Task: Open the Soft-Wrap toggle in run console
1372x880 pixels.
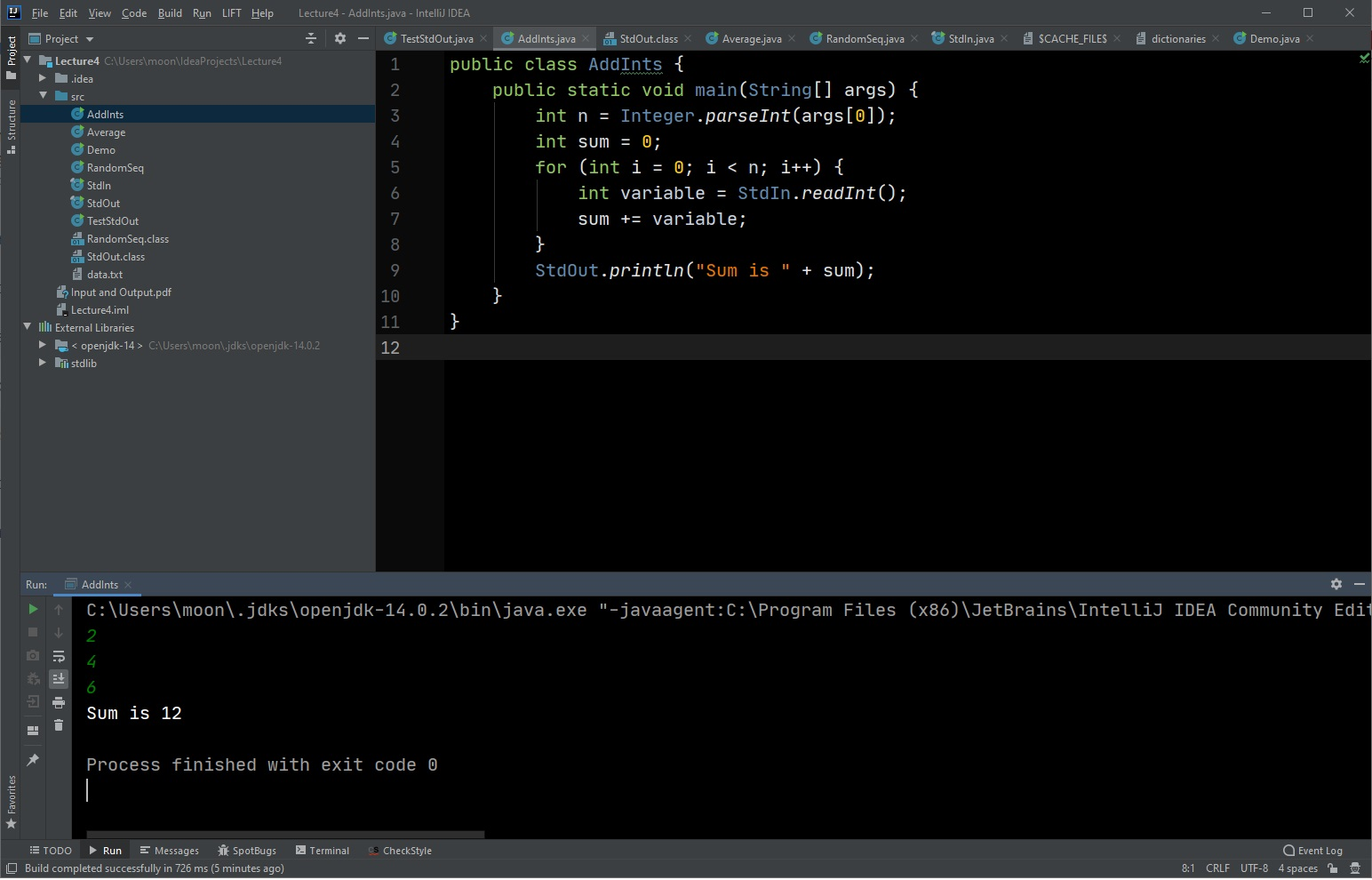Action: [x=59, y=657]
